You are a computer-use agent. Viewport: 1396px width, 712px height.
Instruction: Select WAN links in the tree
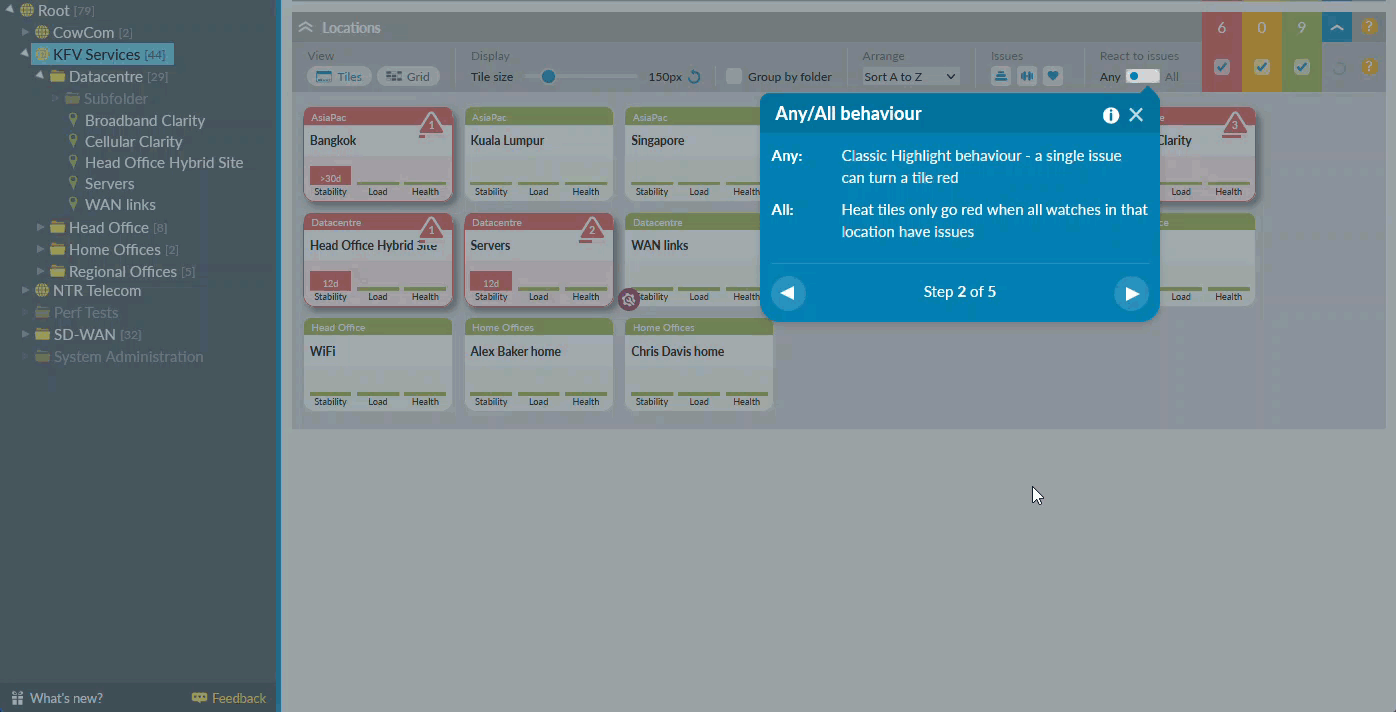coord(120,205)
